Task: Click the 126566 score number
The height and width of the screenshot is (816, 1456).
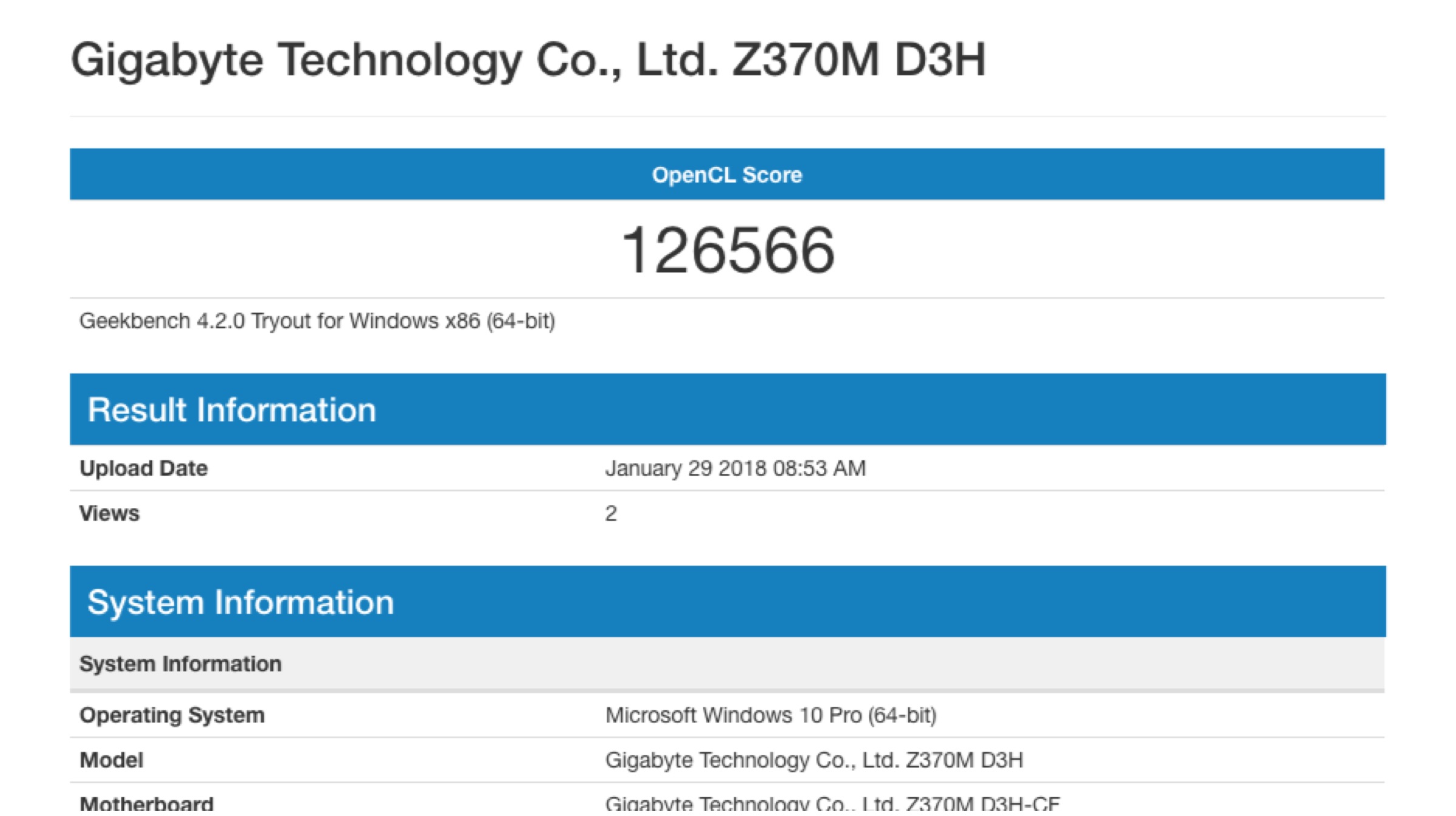Action: tap(727, 250)
